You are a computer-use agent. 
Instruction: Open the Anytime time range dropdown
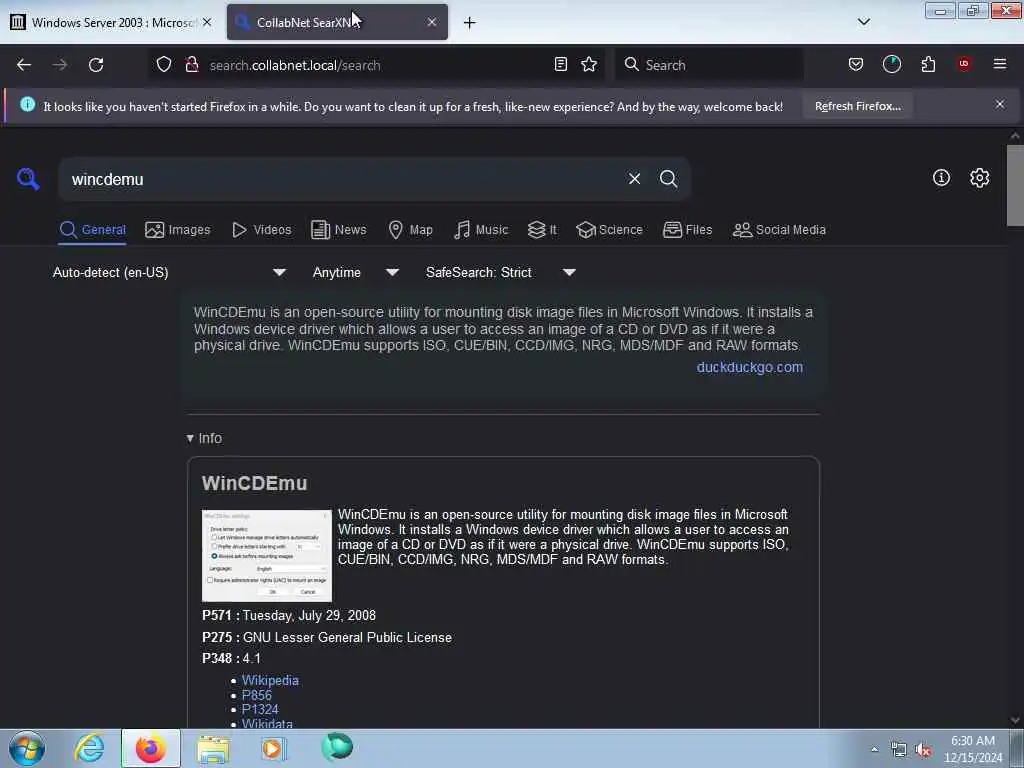tap(356, 272)
